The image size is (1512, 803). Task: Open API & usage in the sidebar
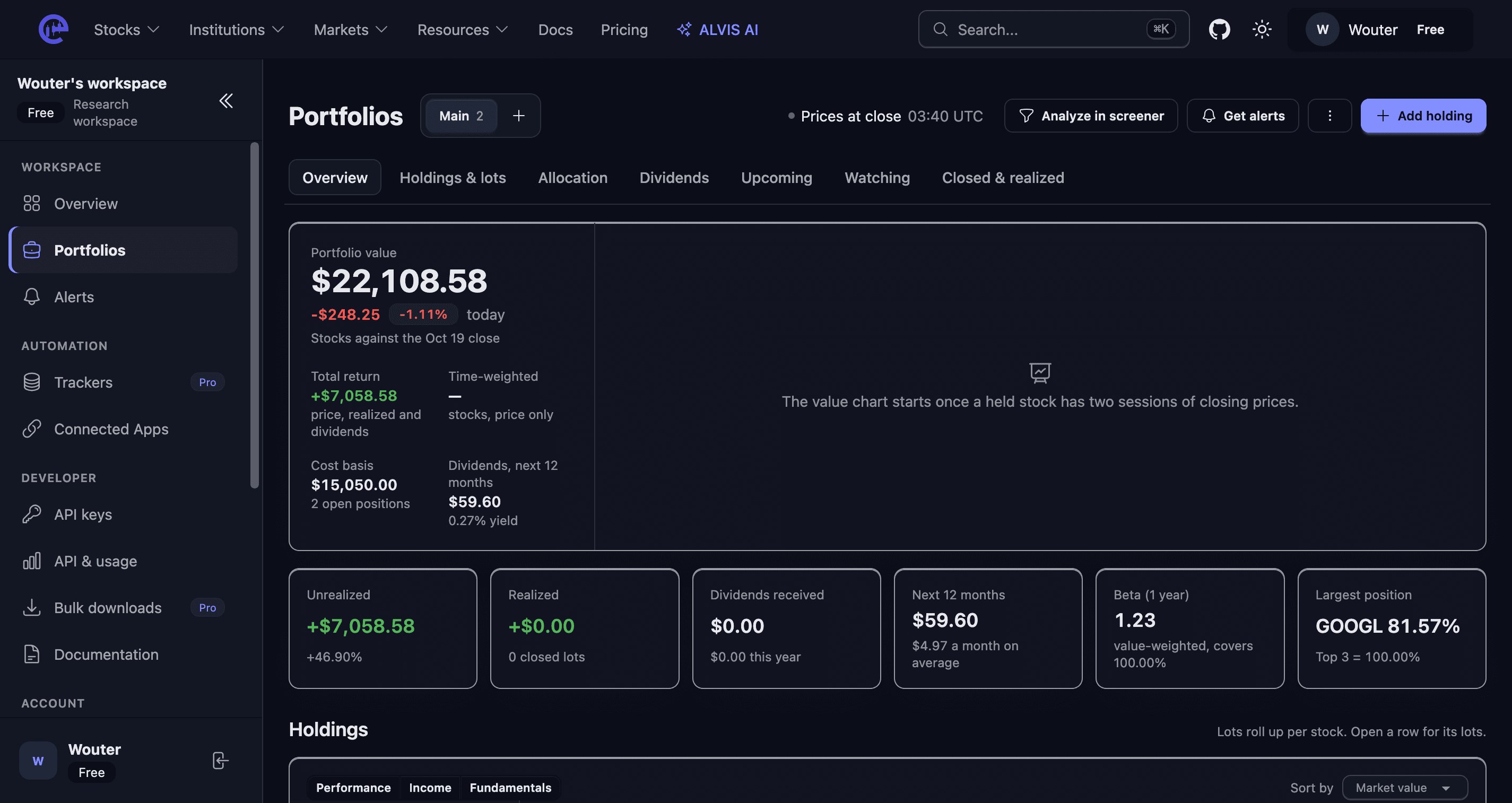point(123,561)
